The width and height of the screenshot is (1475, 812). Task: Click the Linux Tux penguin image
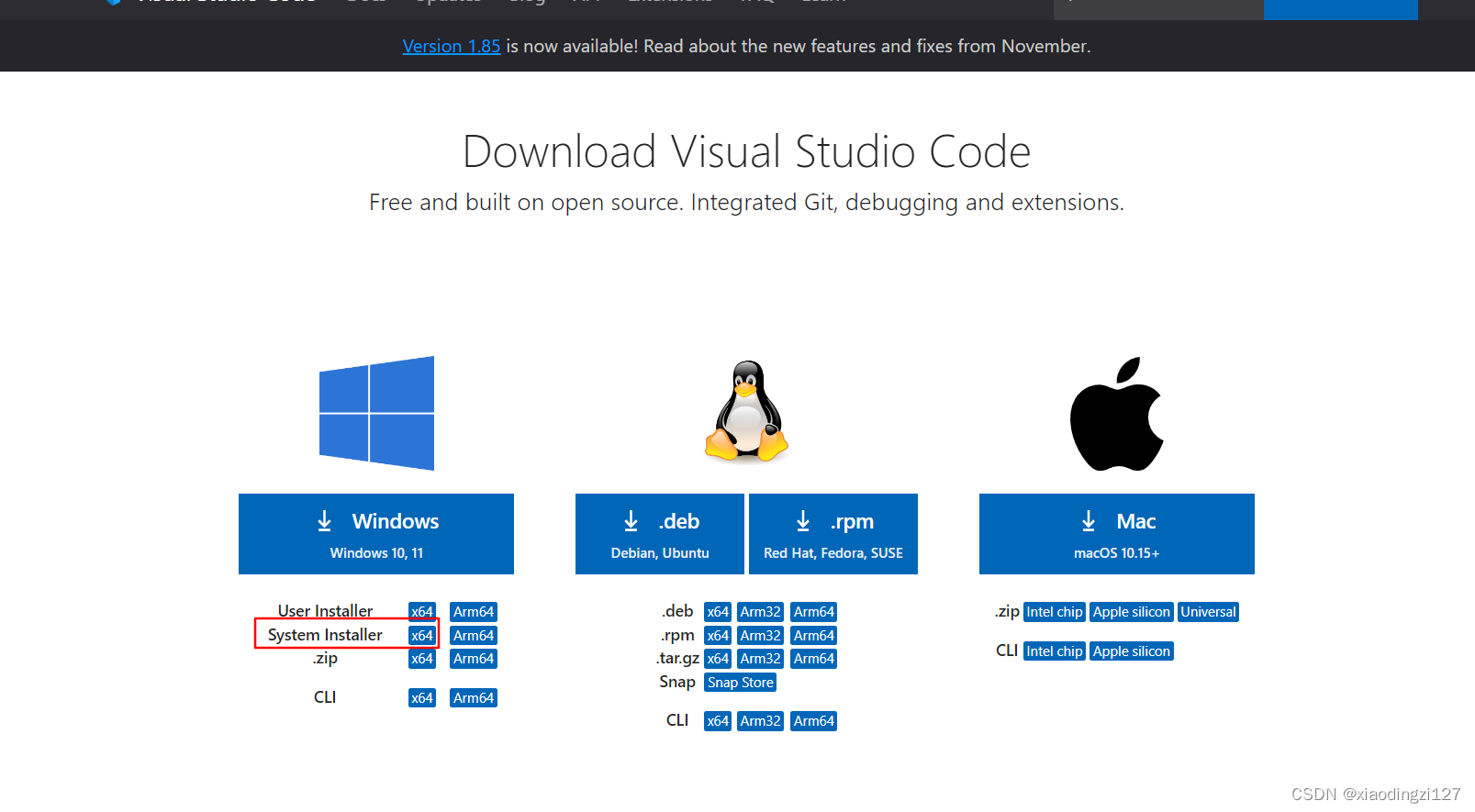(746, 410)
